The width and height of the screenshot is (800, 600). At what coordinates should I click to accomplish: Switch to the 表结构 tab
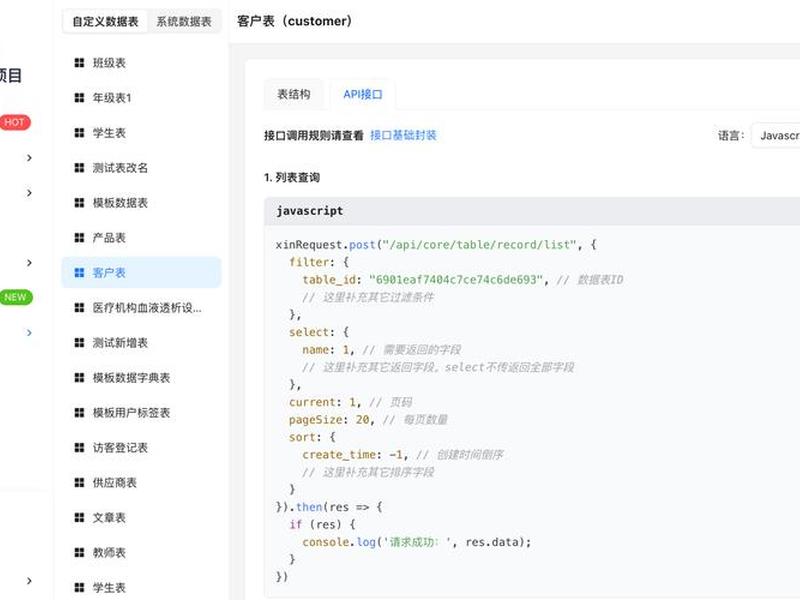(293, 94)
